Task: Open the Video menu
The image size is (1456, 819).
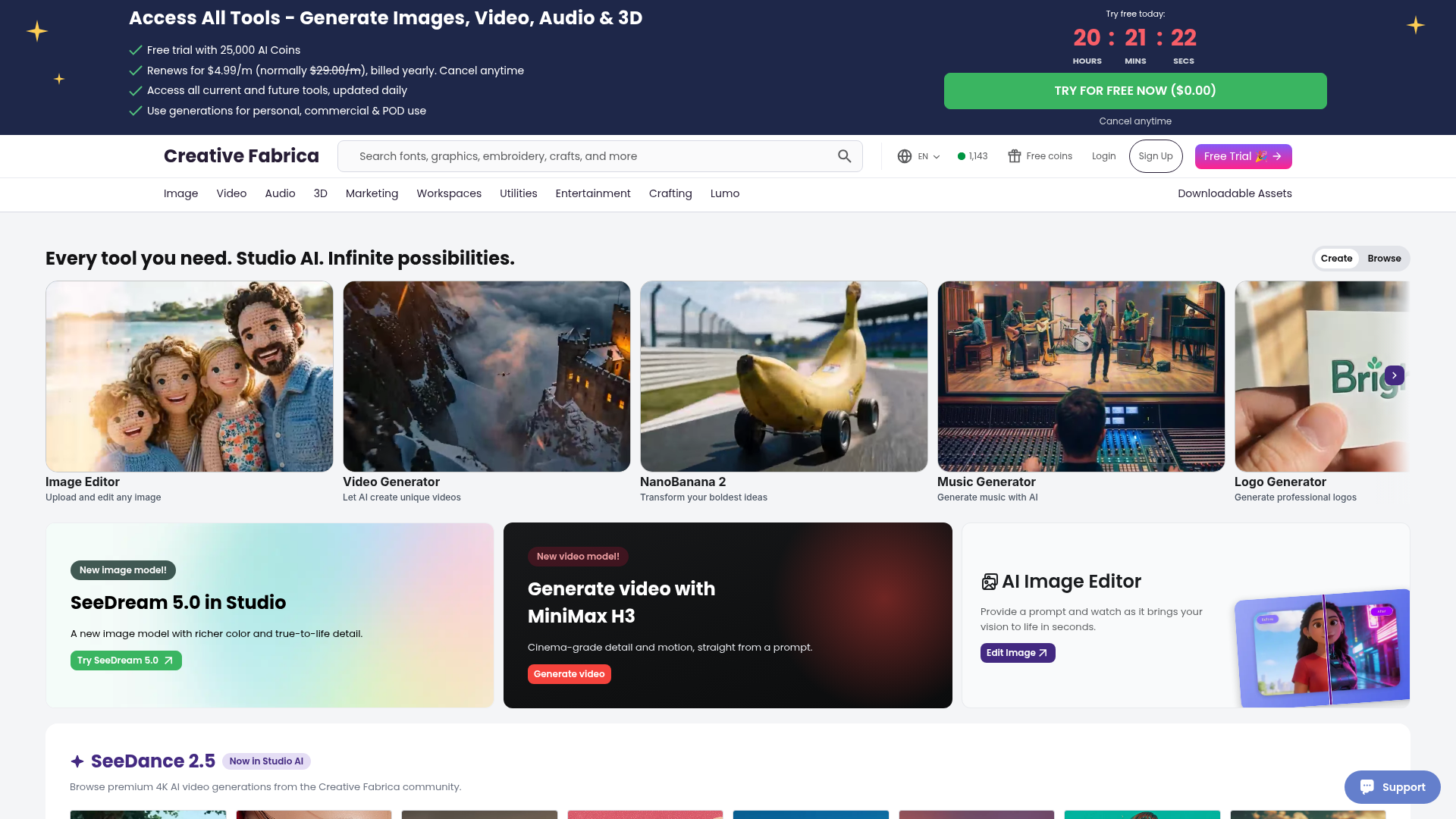Action: tap(231, 193)
